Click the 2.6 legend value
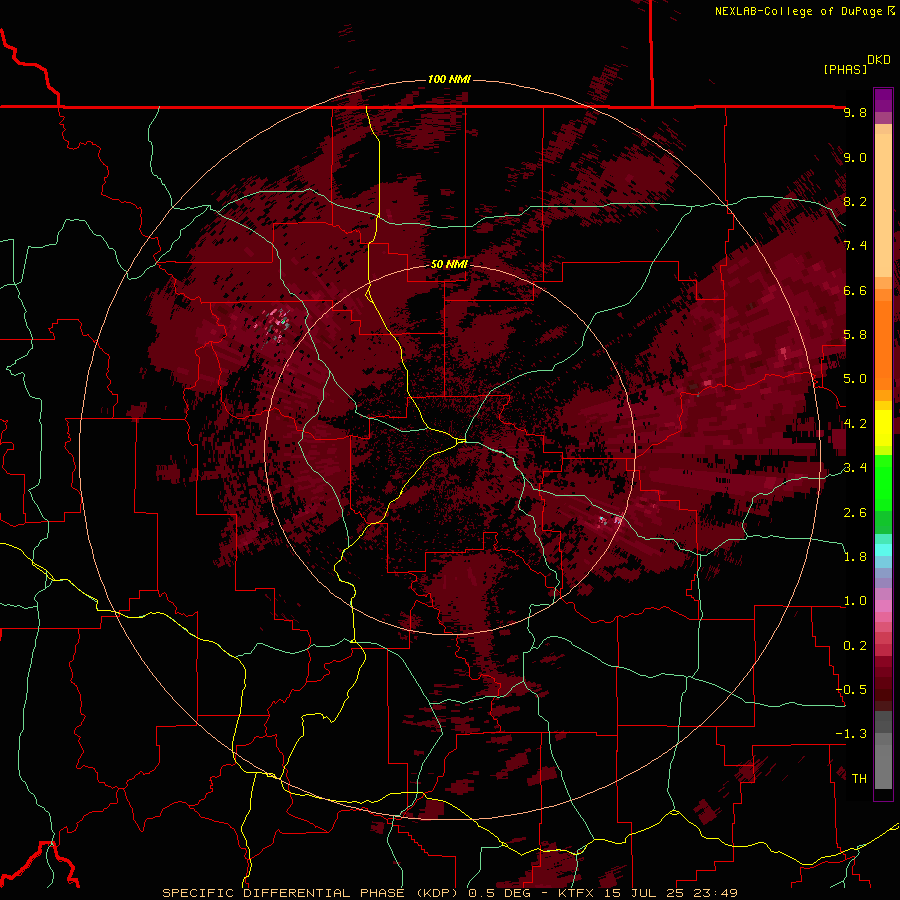This screenshot has width=900, height=900. coord(855,513)
